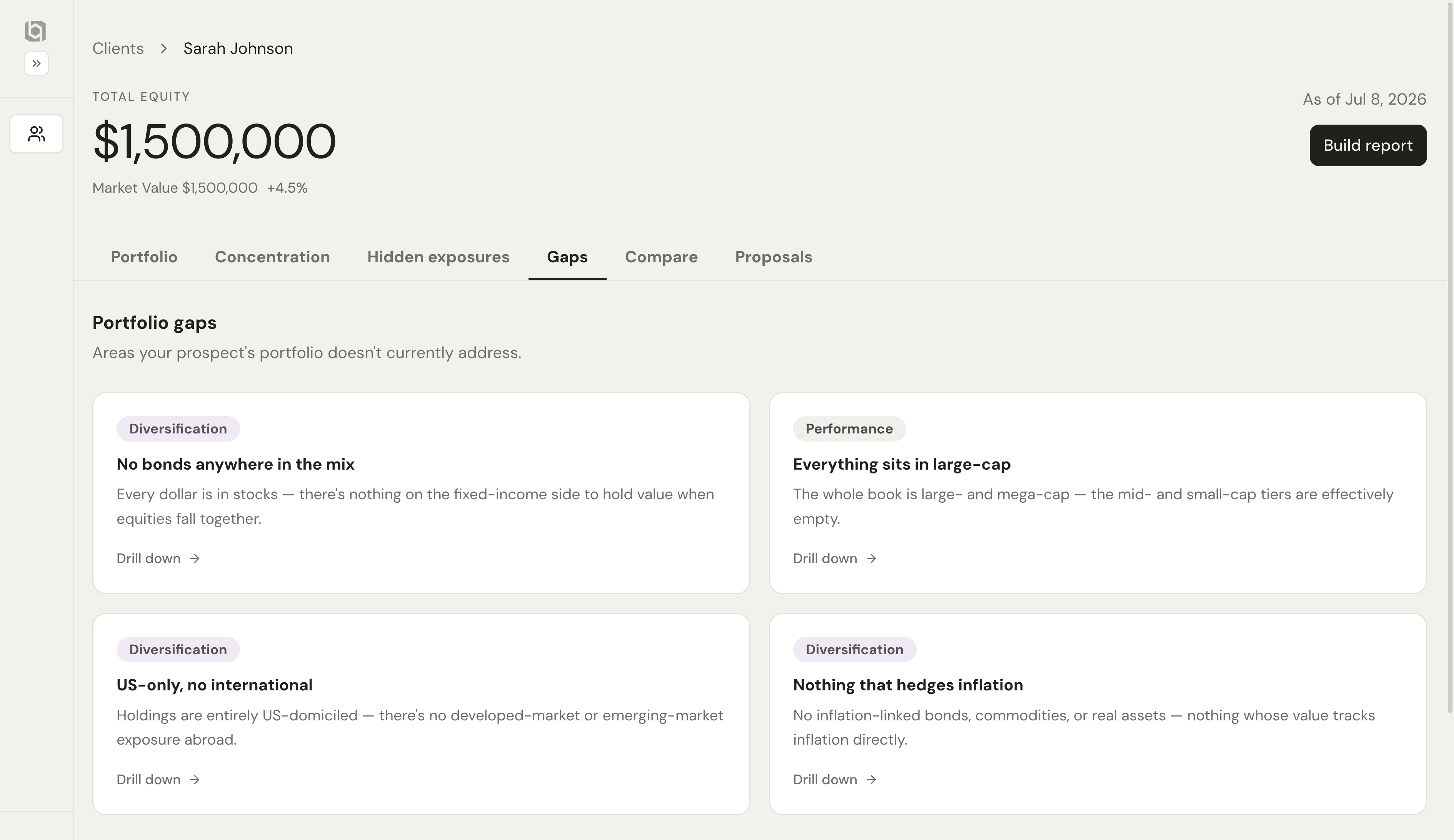Viewport: 1454px width, 840px height.
Task: Expand the sidebar with double-chevron button
Action: tap(36, 63)
